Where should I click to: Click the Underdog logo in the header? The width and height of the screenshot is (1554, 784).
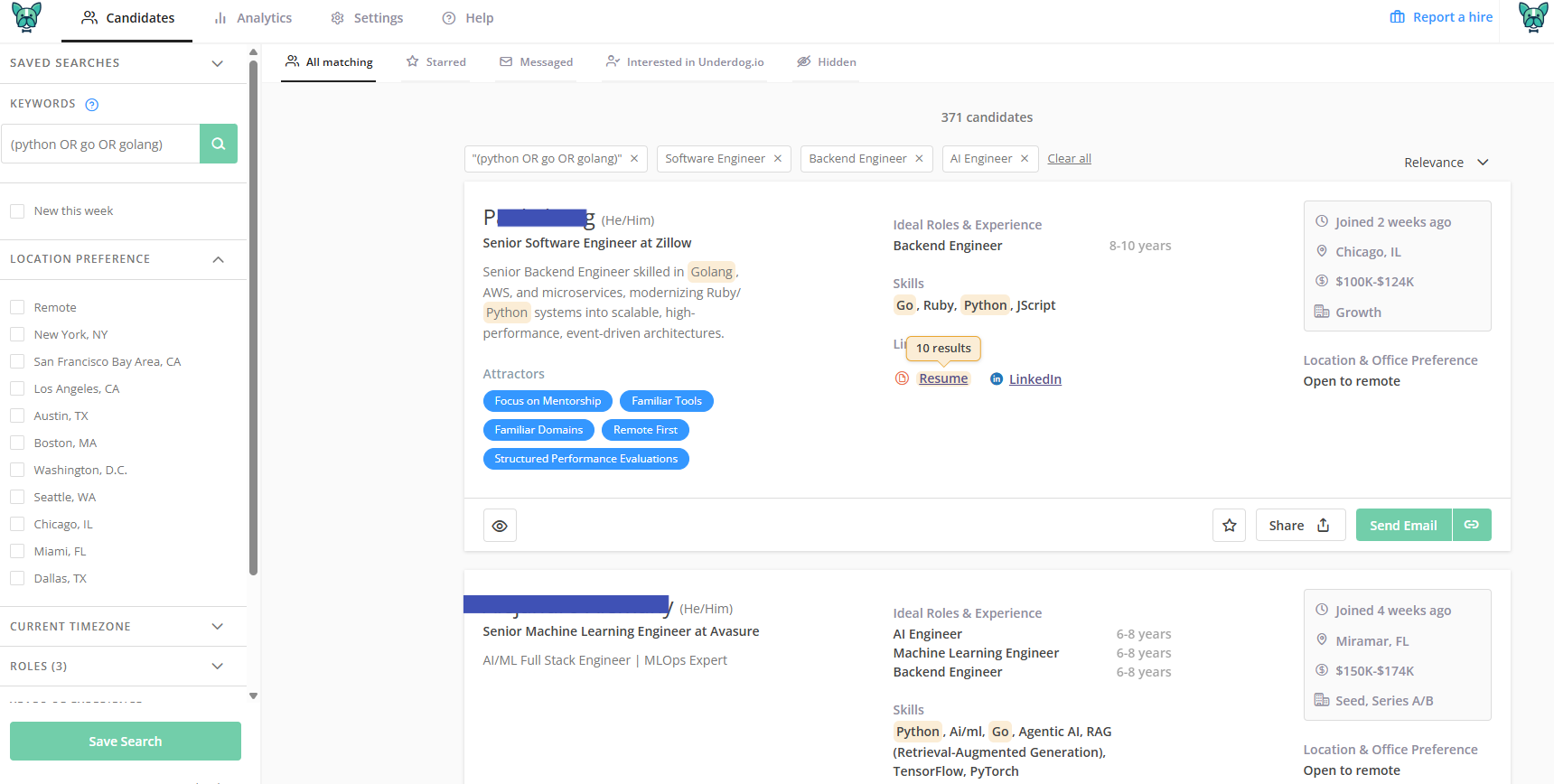[26, 18]
